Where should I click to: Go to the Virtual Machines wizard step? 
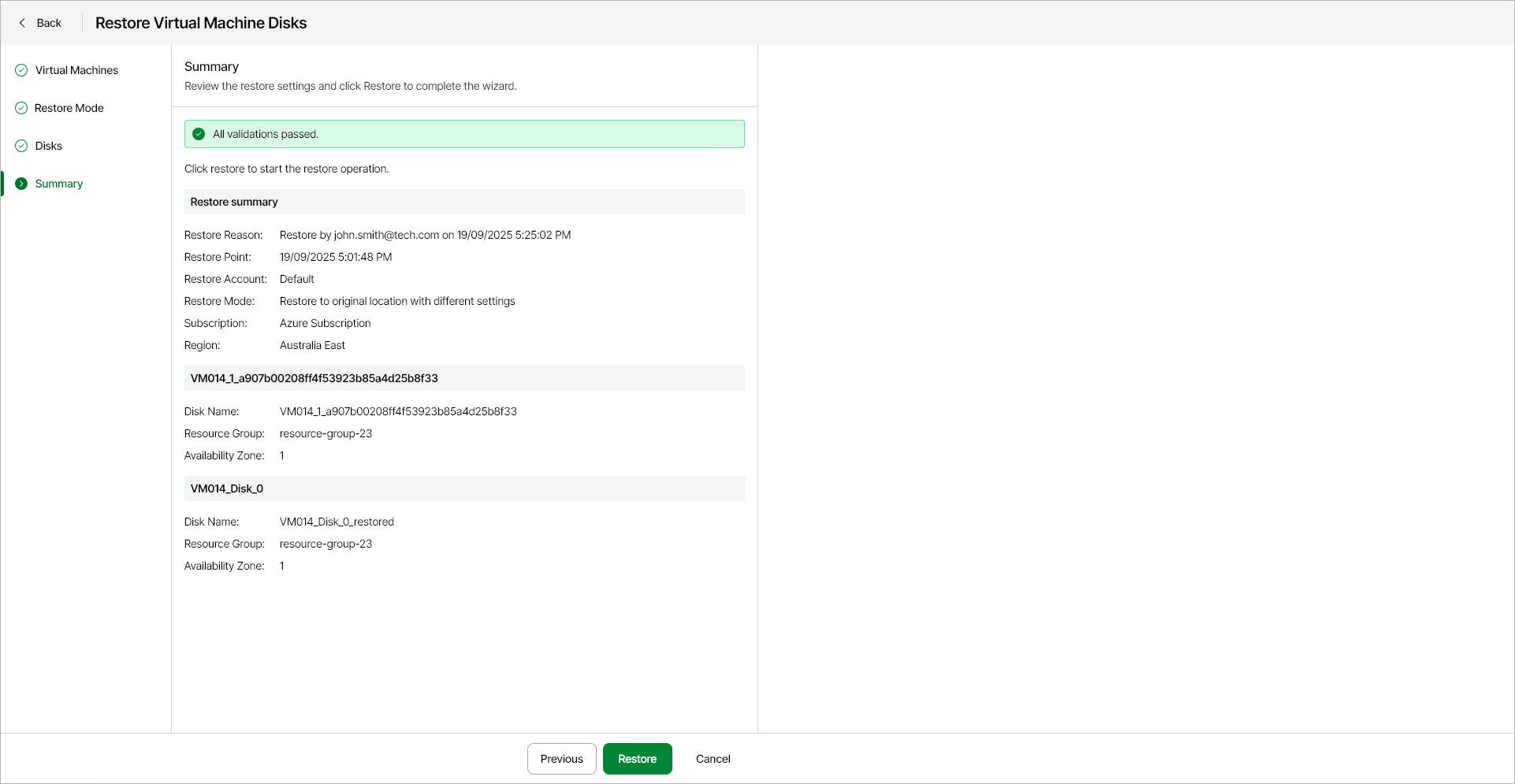pos(76,70)
